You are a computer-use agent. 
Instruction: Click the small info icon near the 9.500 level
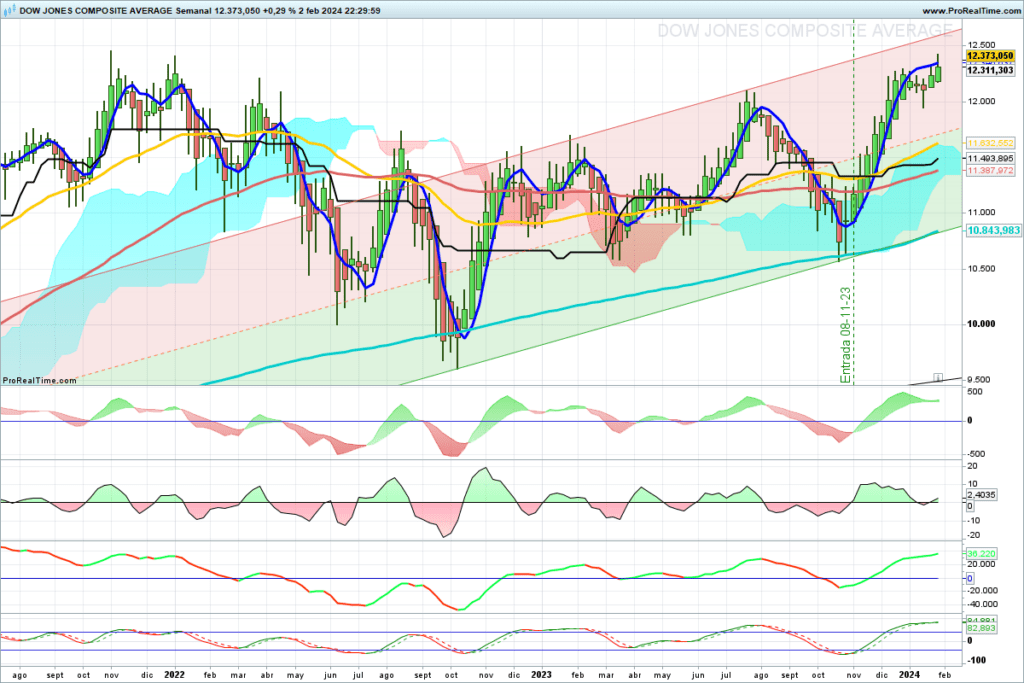(x=937, y=377)
